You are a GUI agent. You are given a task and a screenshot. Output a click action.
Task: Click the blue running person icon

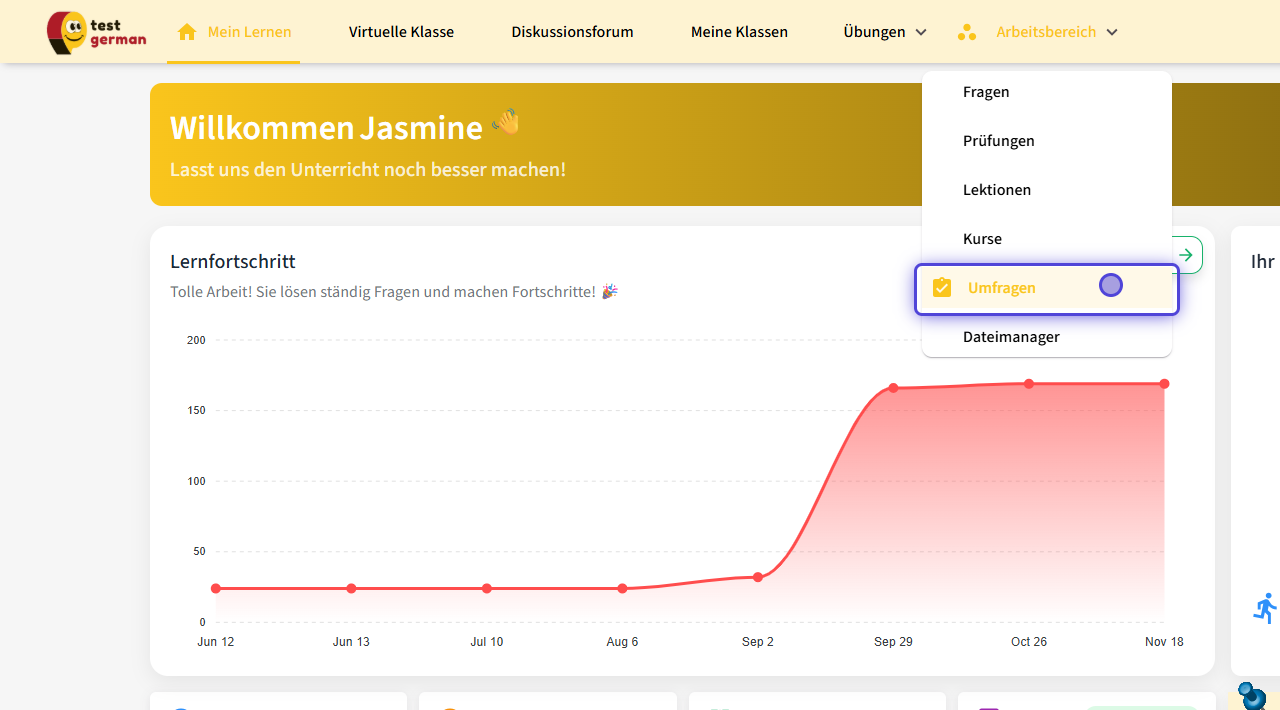click(1265, 608)
